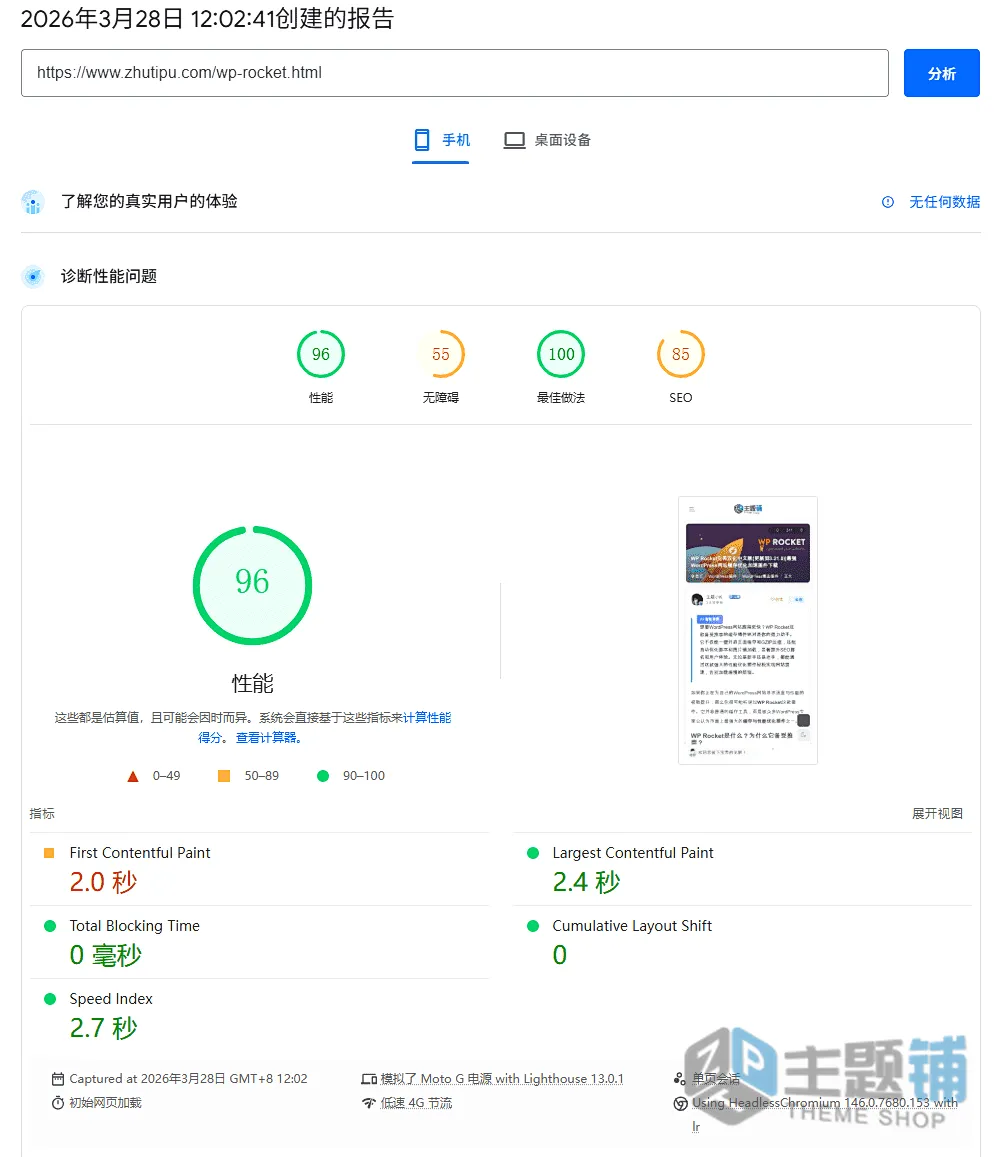
Task: Click the orange square beside First Contentful Paint
Action: point(49,853)
